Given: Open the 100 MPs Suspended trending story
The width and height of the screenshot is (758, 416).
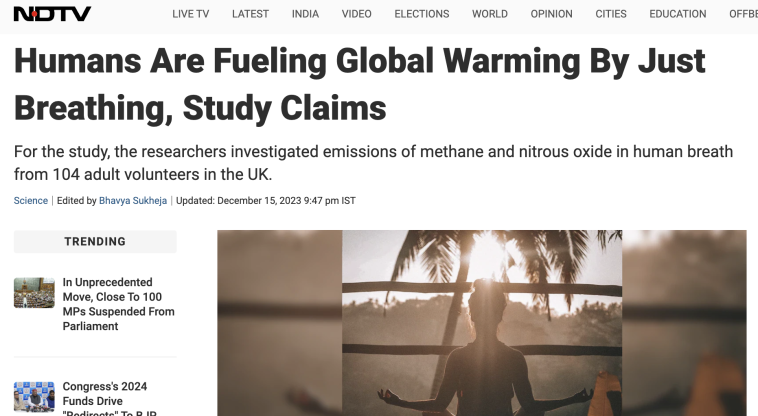Looking at the screenshot, I should click(x=118, y=304).
